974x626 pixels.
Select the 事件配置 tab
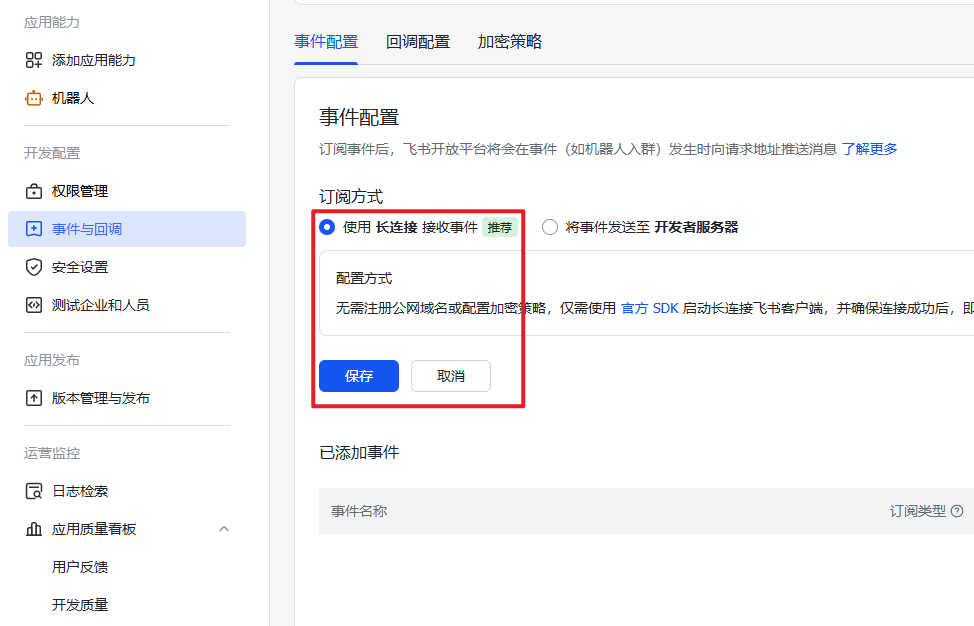tap(326, 41)
